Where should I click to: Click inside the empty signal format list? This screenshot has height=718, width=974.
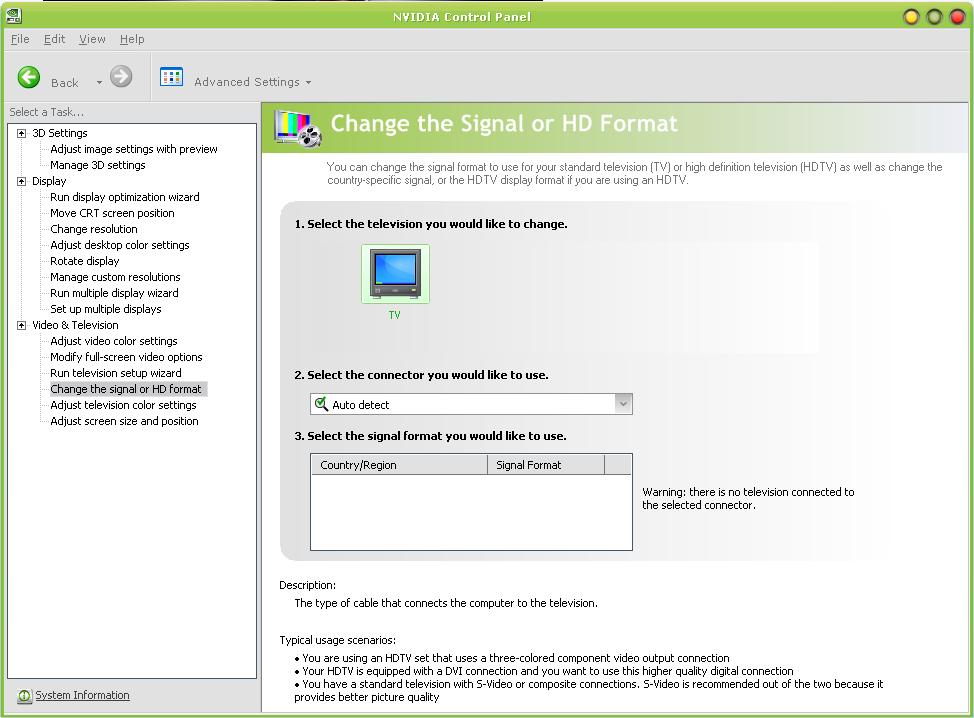pyautogui.click(x=471, y=512)
